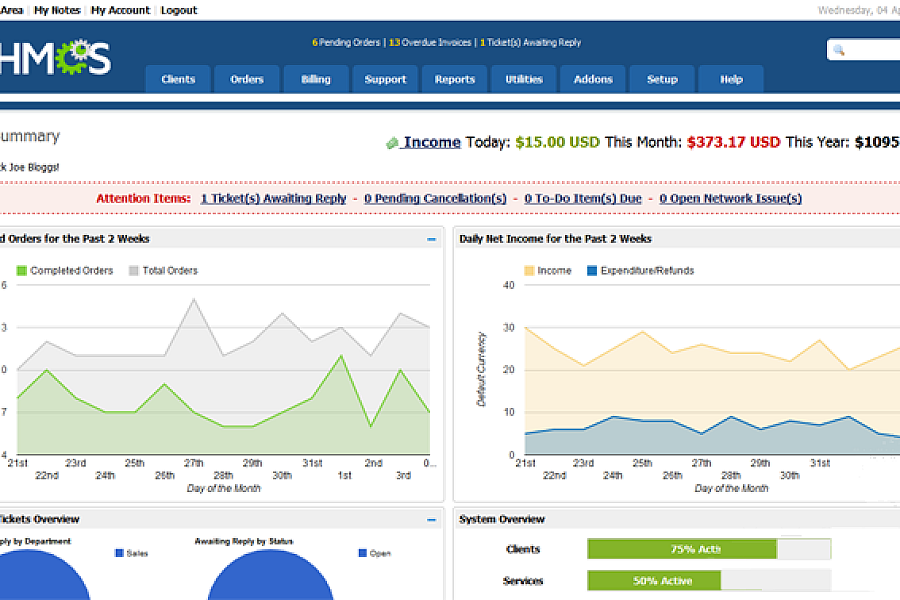Open the Support menu tab
The width and height of the screenshot is (900, 600).
[385, 79]
